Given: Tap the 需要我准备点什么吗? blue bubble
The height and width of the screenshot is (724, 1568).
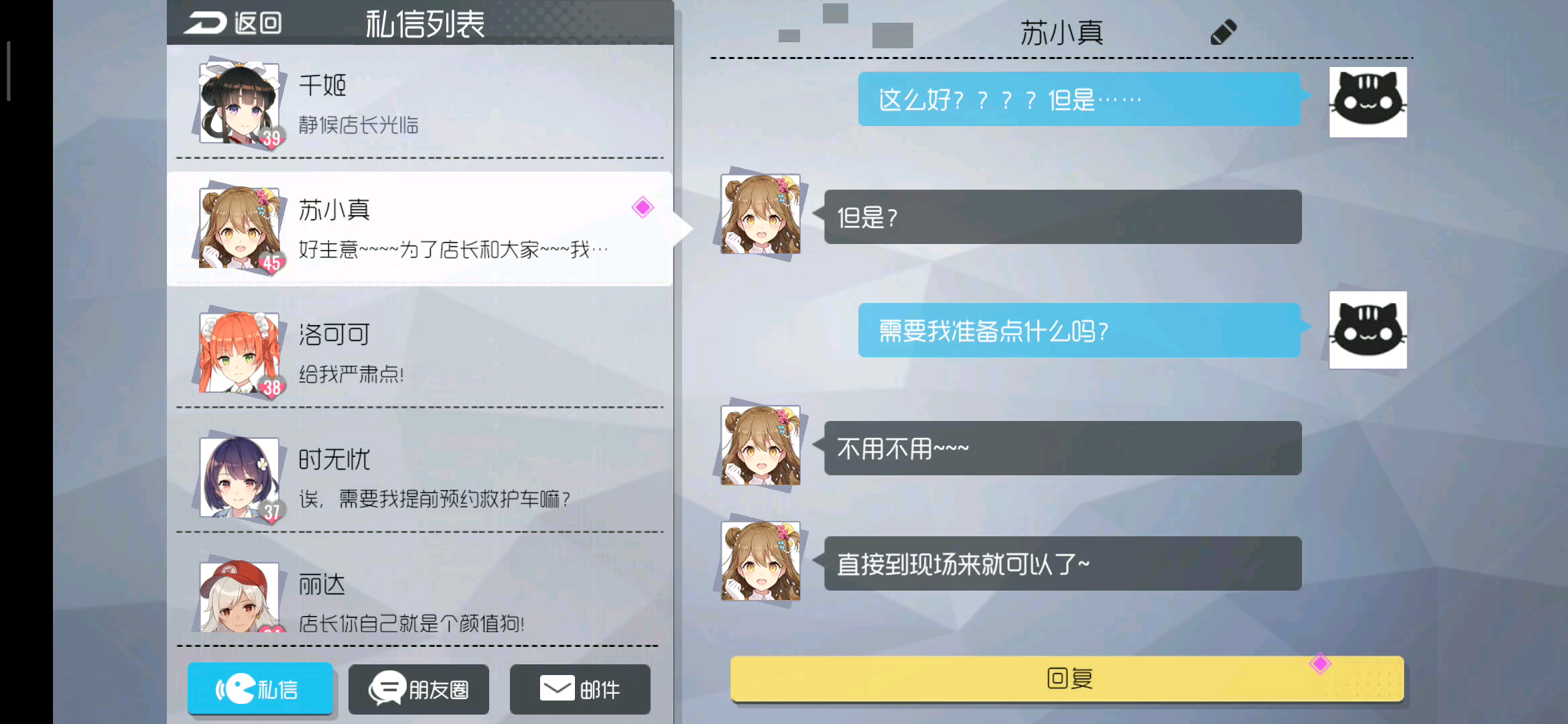Looking at the screenshot, I should (1080, 330).
